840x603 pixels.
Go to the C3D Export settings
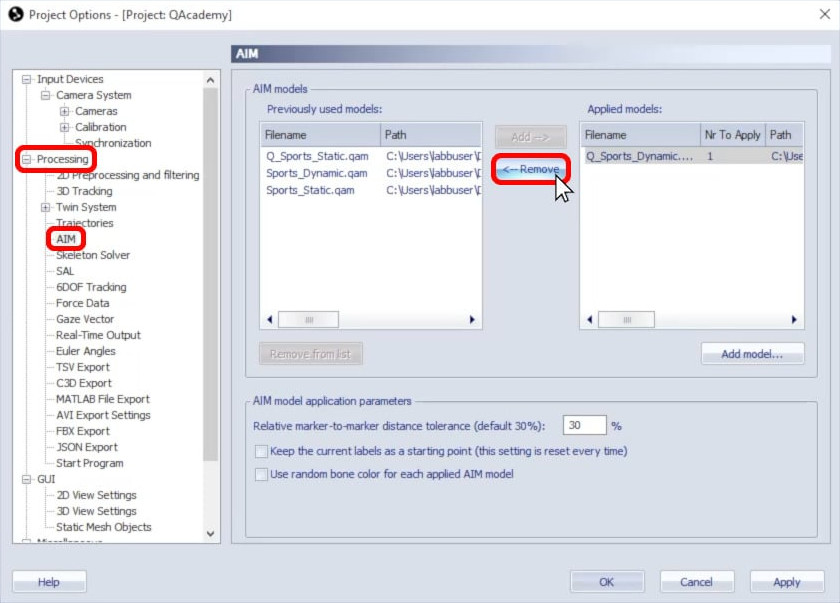[84, 383]
